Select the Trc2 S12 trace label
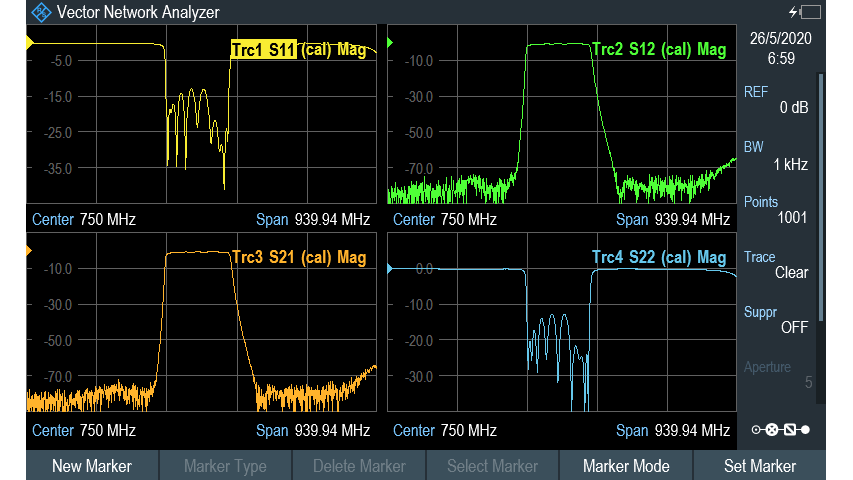This screenshot has width=853, height=480. 658,50
